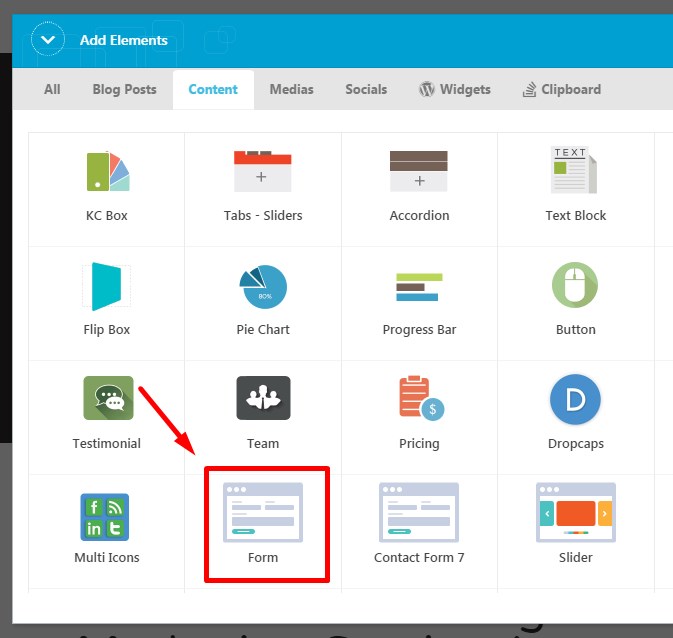Choose the Accordion element icon

click(x=418, y=171)
